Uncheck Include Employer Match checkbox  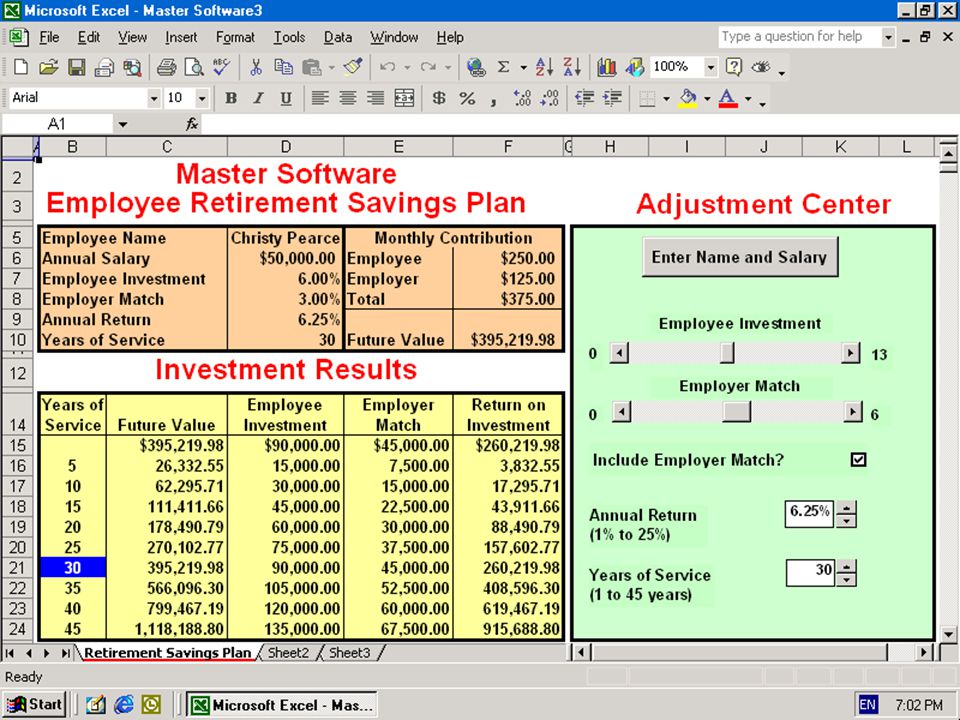tap(858, 460)
